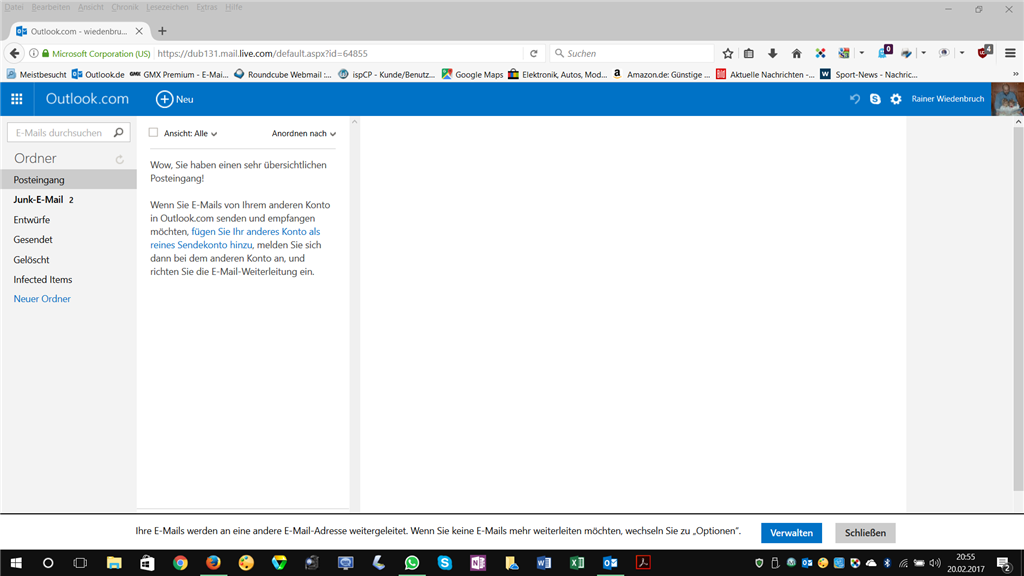1024x576 pixels.
Task: Expand the bookmarks toolbar overflow chevron
Action: (x=1016, y=74)
